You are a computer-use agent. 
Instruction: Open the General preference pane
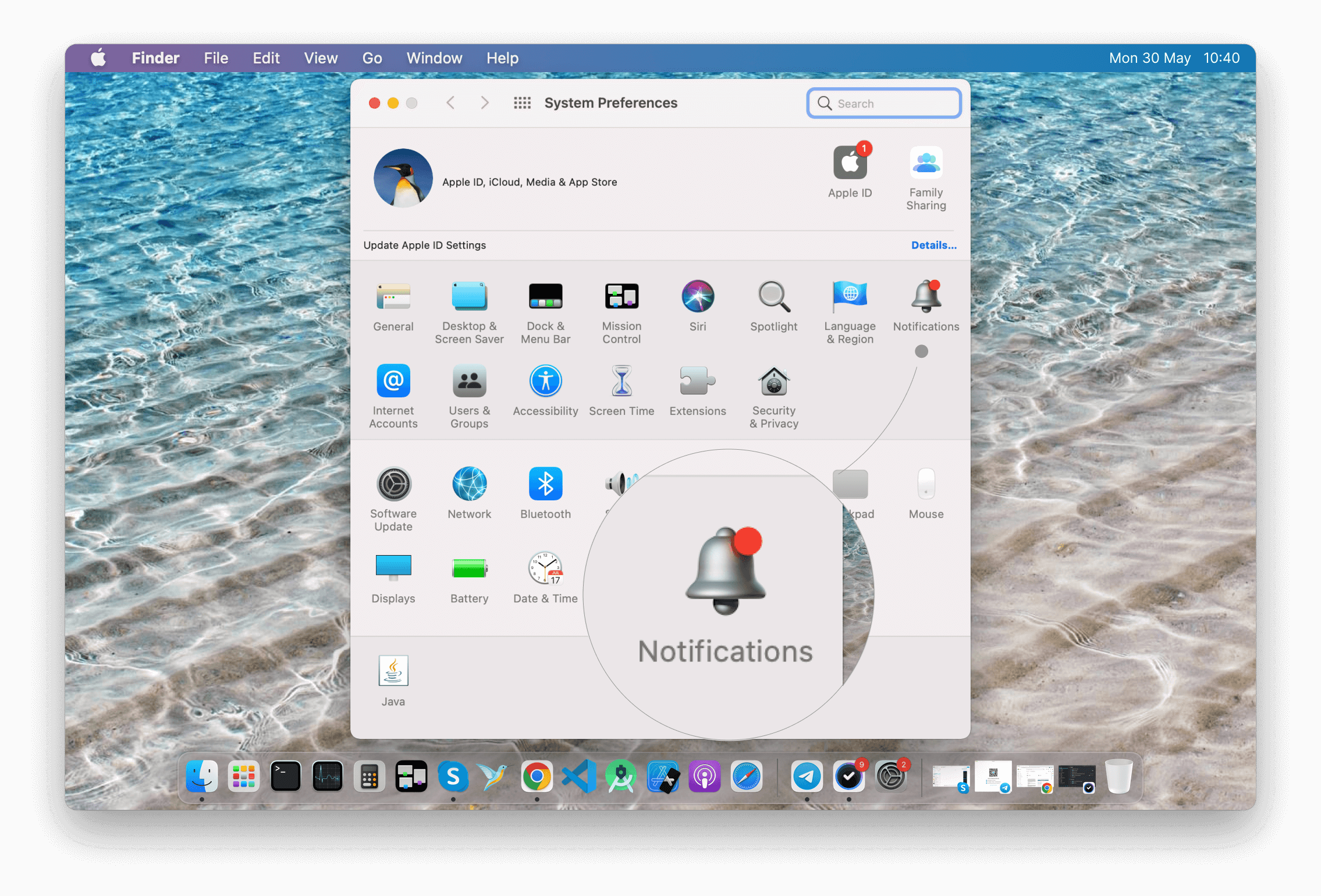[x=393, y=307]
